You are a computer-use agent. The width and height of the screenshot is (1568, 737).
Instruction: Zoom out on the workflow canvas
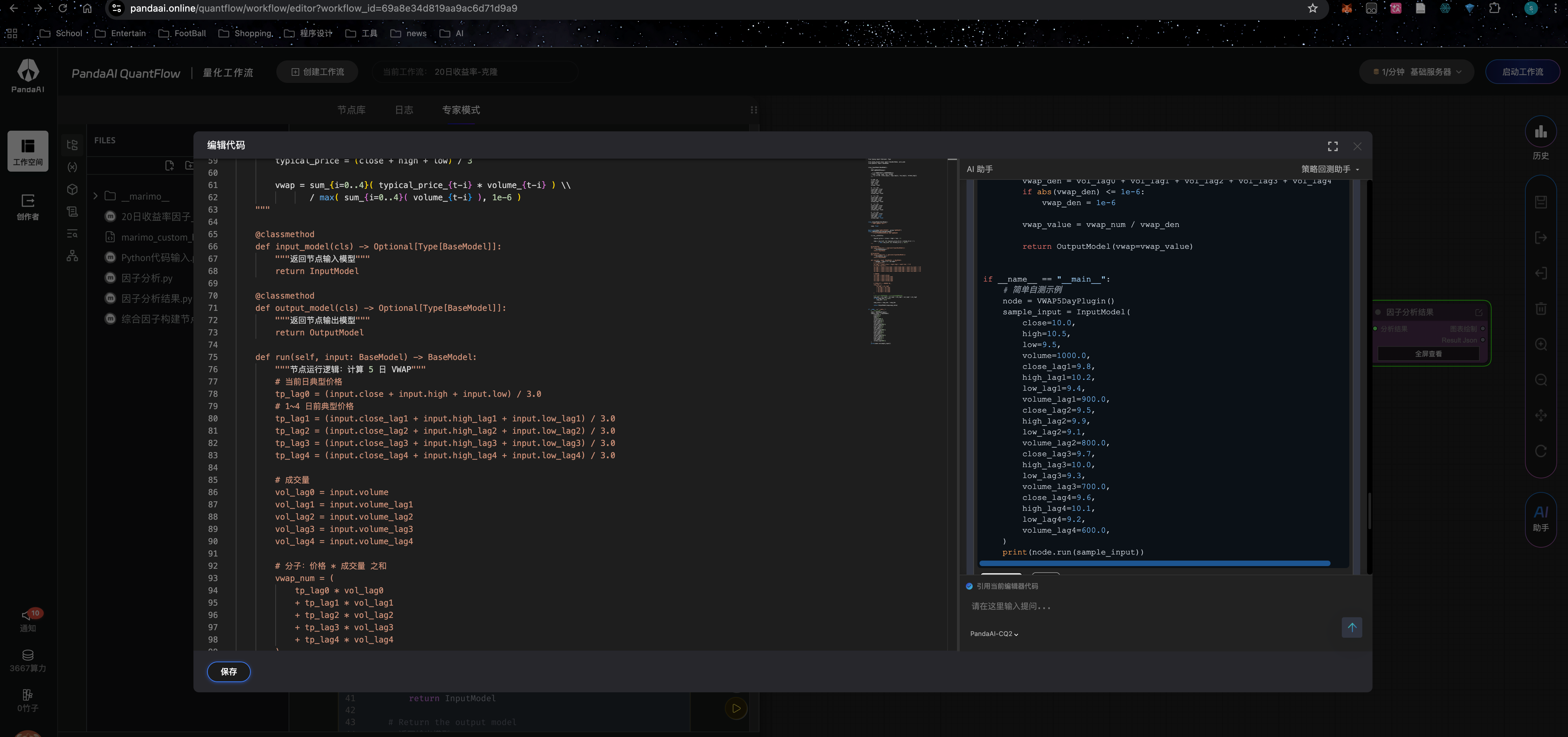point(1541,380)
